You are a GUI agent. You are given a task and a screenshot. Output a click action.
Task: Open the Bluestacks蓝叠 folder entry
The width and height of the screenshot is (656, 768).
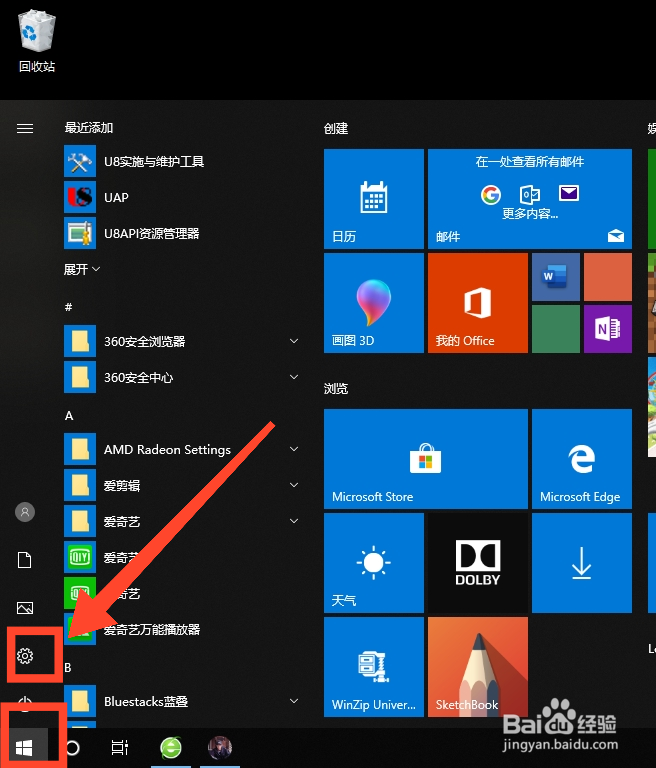tap(181, 701)
